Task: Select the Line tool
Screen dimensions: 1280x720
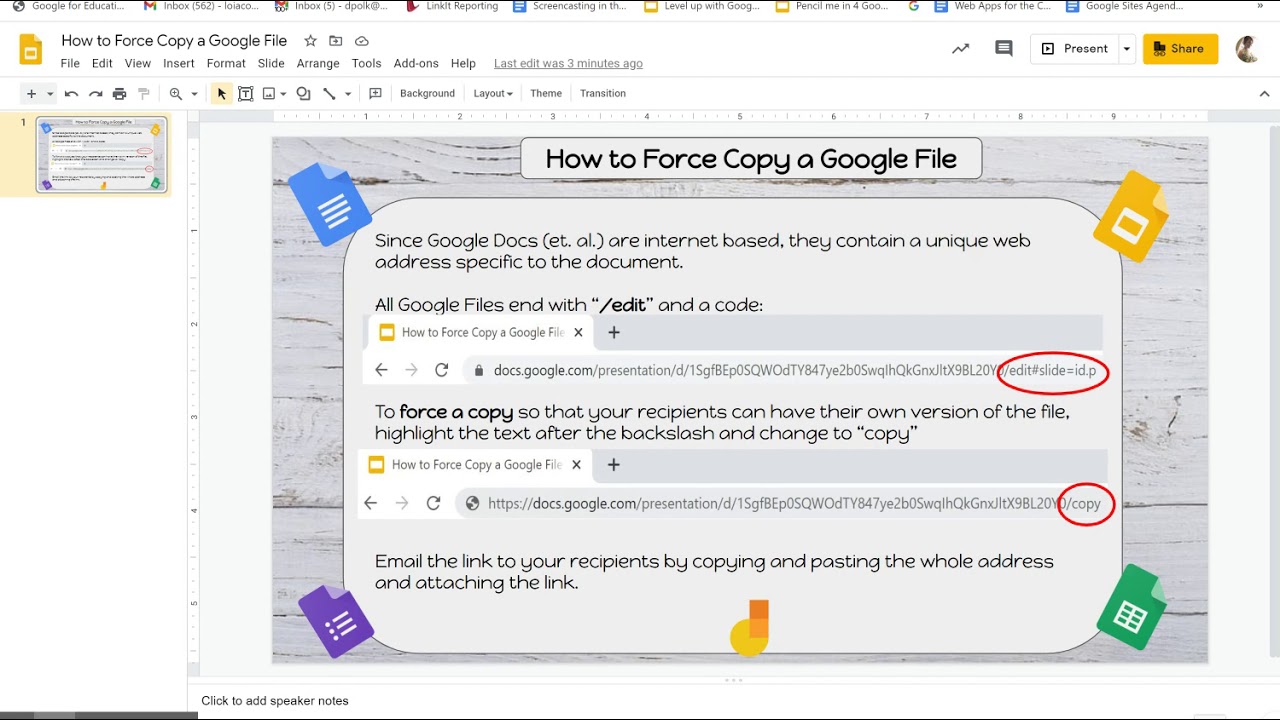Action: coord(329,94)
